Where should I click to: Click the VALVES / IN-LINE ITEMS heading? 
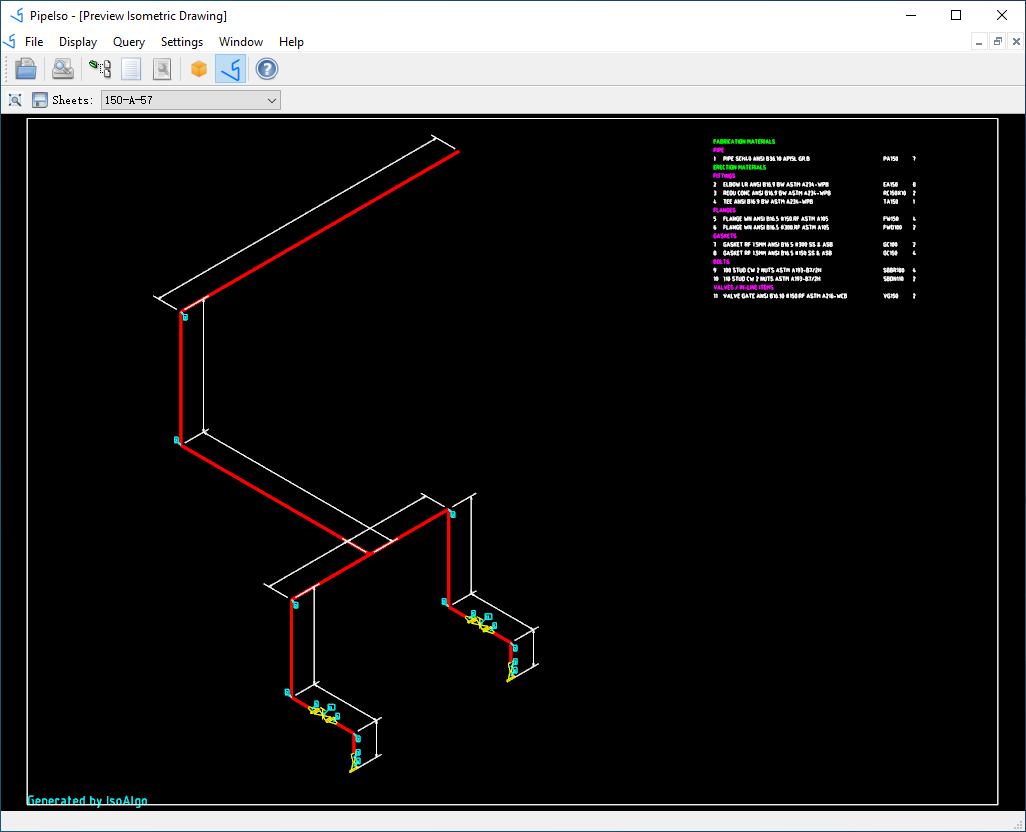743,287
